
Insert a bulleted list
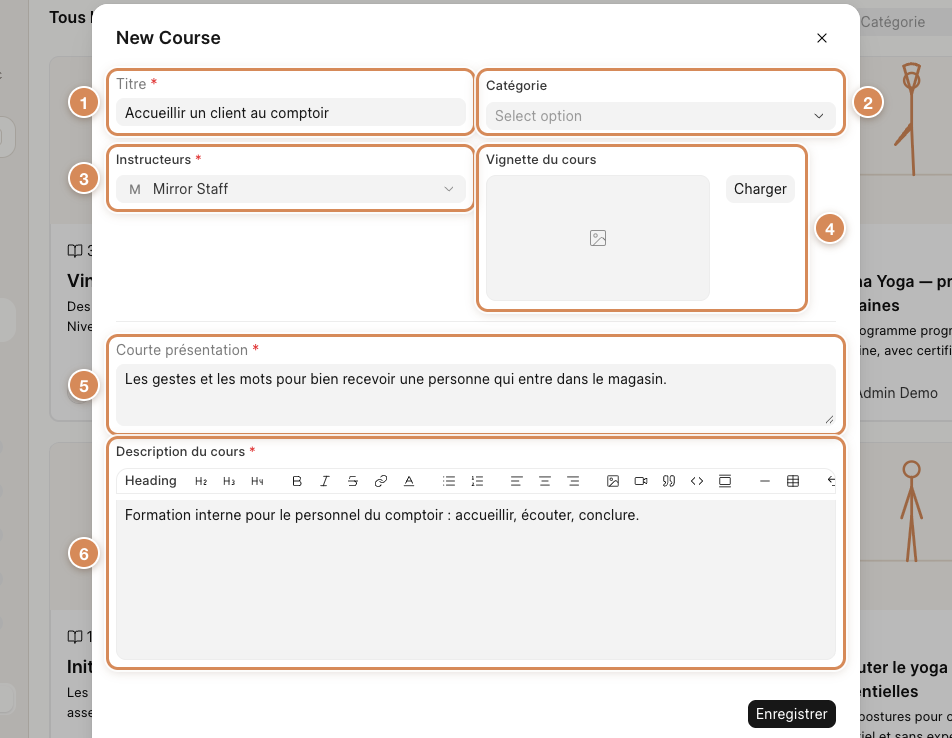pyautogui.click(x=449, y=481)
